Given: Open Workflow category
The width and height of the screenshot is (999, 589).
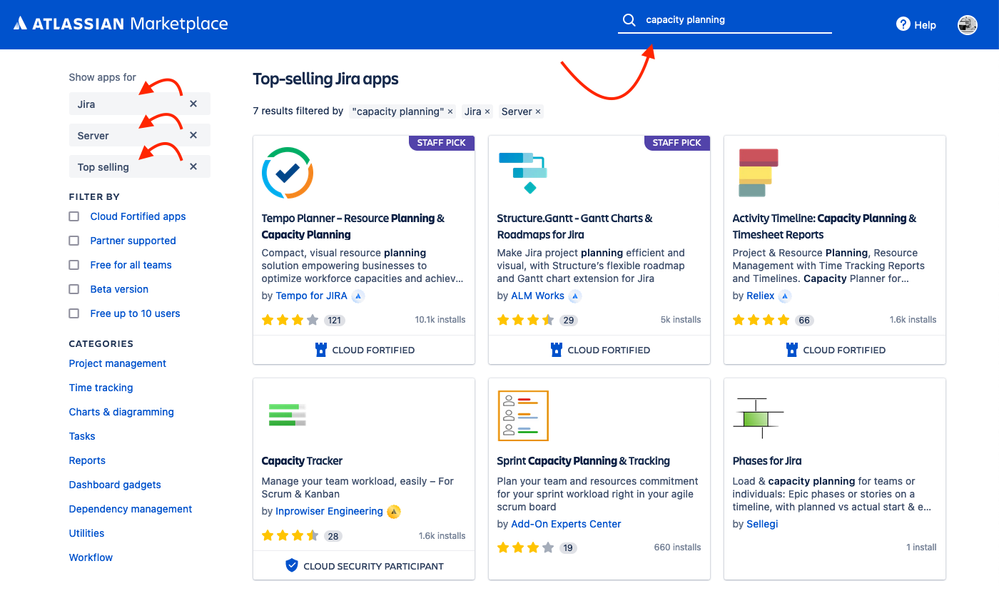Looking at the screenshot, I should pyautogui.click(x=90, y=557).
